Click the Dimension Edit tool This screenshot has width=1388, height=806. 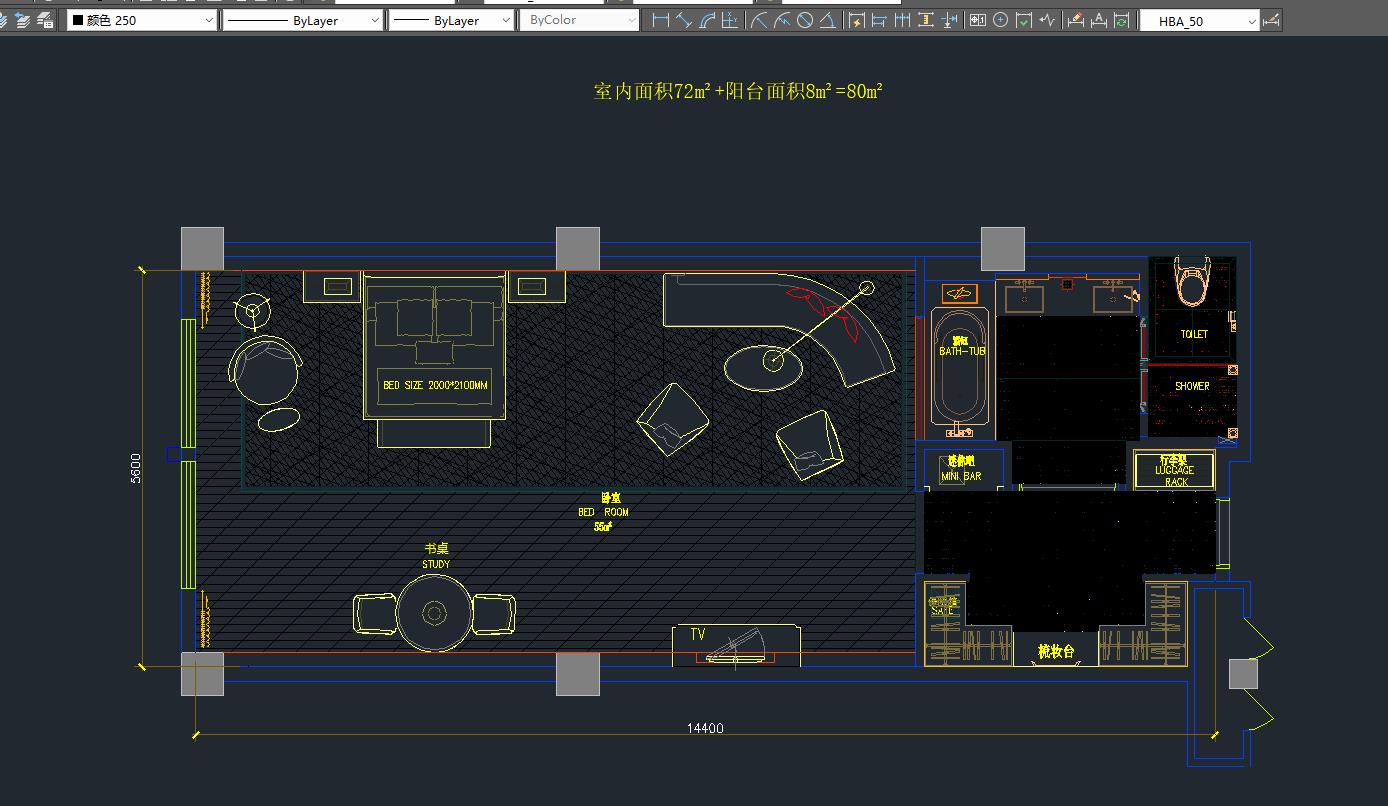1075,20
